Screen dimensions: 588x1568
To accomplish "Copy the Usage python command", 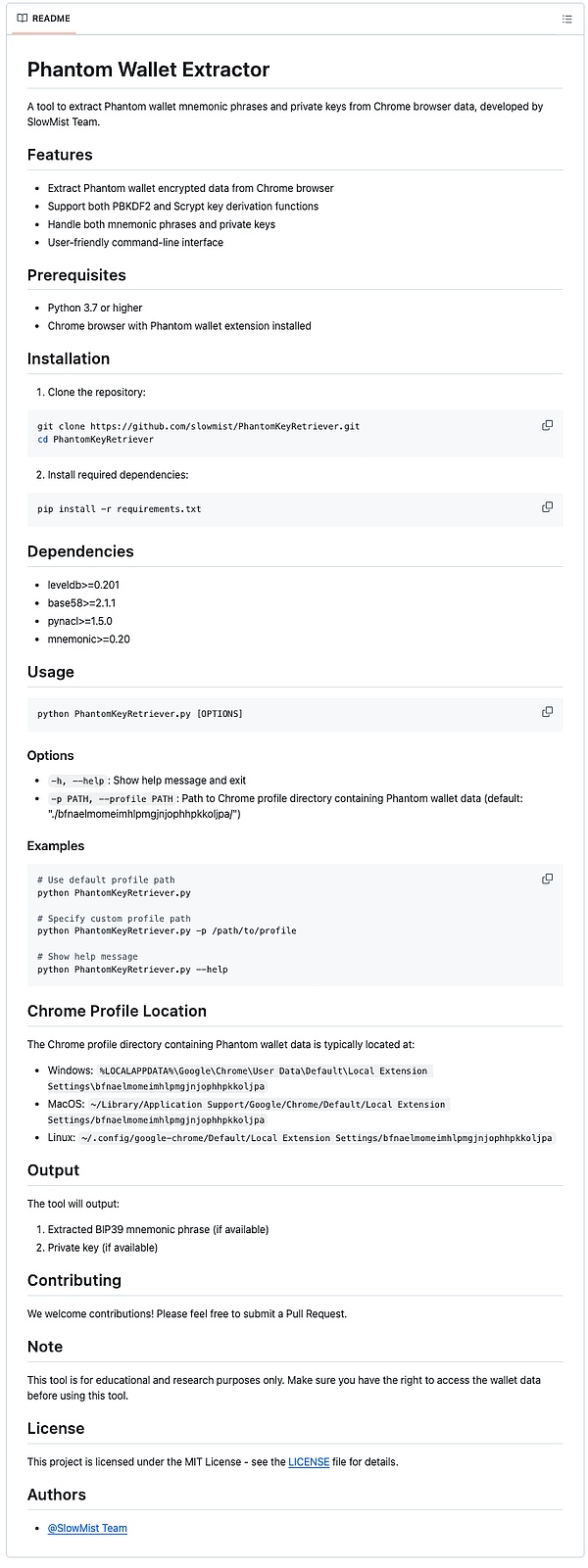I will click(x=547, y=712).
